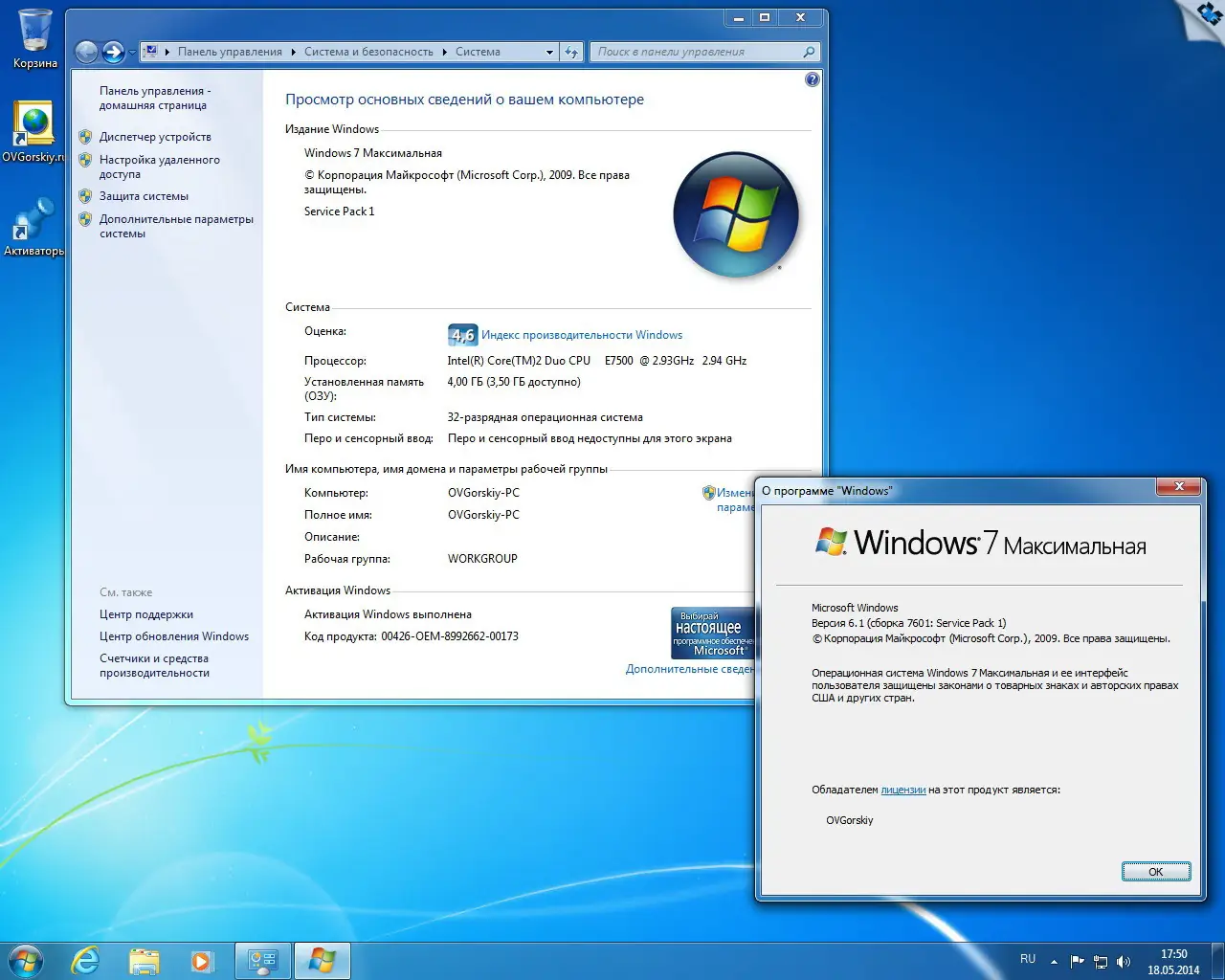Screen dimensions: 1225x980
Task: Select the Активаторы desktop shortcut
Action: coord(33,226)
